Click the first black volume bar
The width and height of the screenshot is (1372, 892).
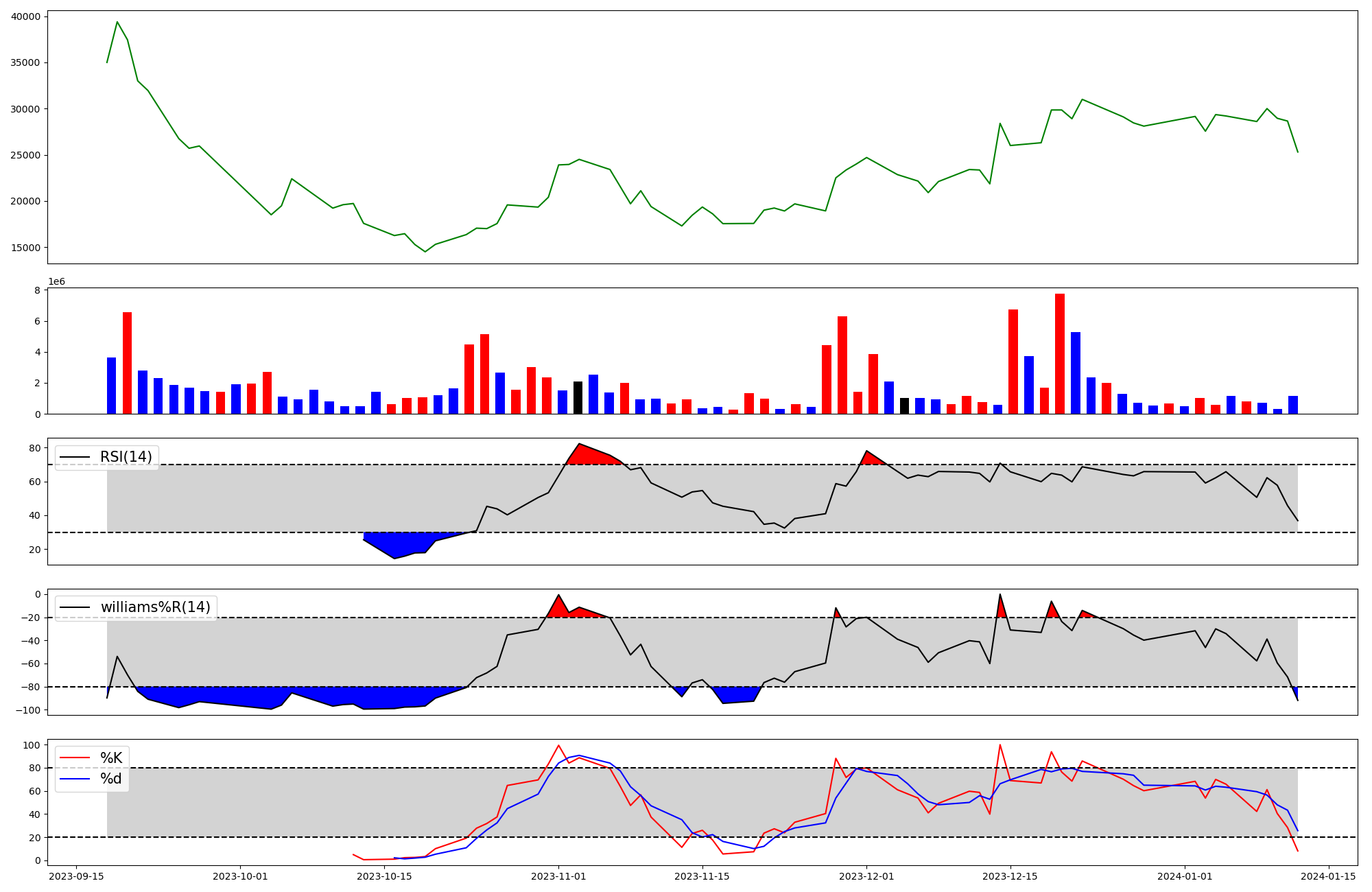(578, 397)
